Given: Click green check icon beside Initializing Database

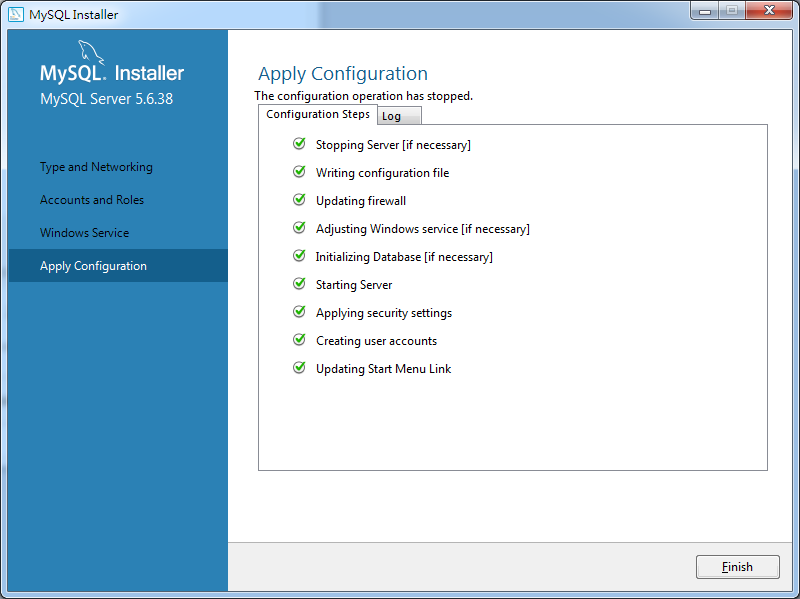Looking at the screenshot, I should 299,256.
